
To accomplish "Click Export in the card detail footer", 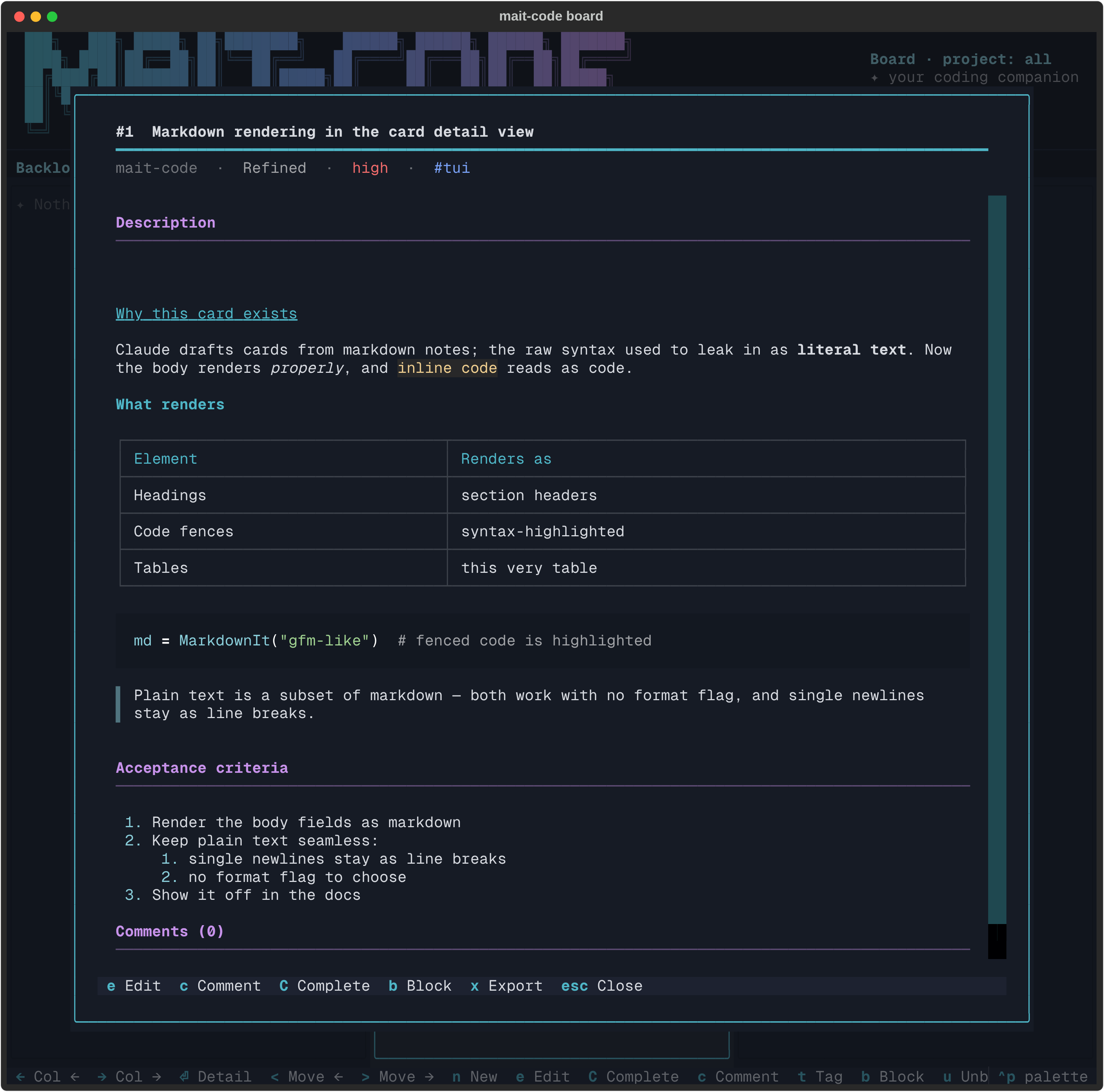I will (x=506, y=986).
